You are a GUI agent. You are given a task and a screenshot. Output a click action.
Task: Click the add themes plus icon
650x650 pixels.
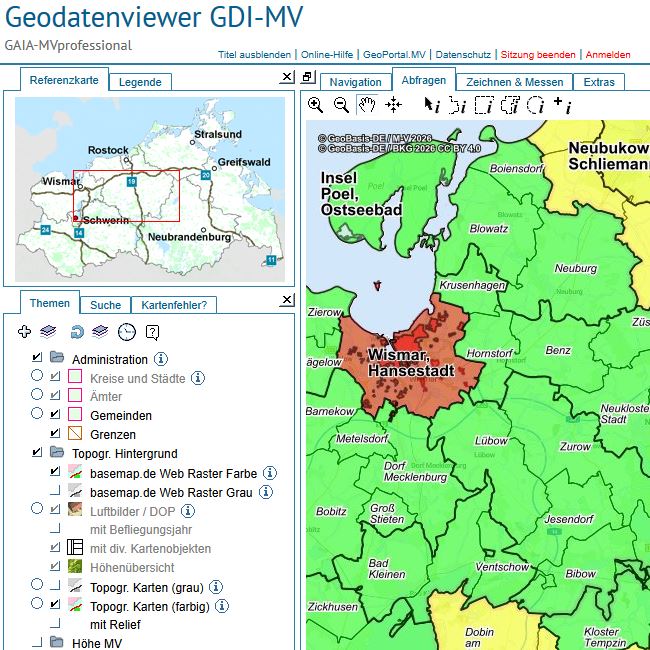(24, 332)
